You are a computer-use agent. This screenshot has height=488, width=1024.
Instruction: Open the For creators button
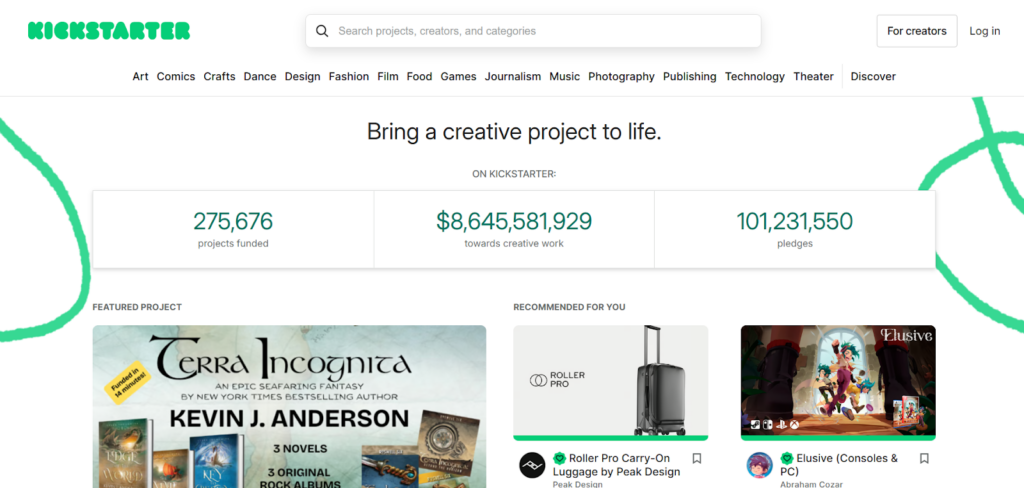point(917,31)
